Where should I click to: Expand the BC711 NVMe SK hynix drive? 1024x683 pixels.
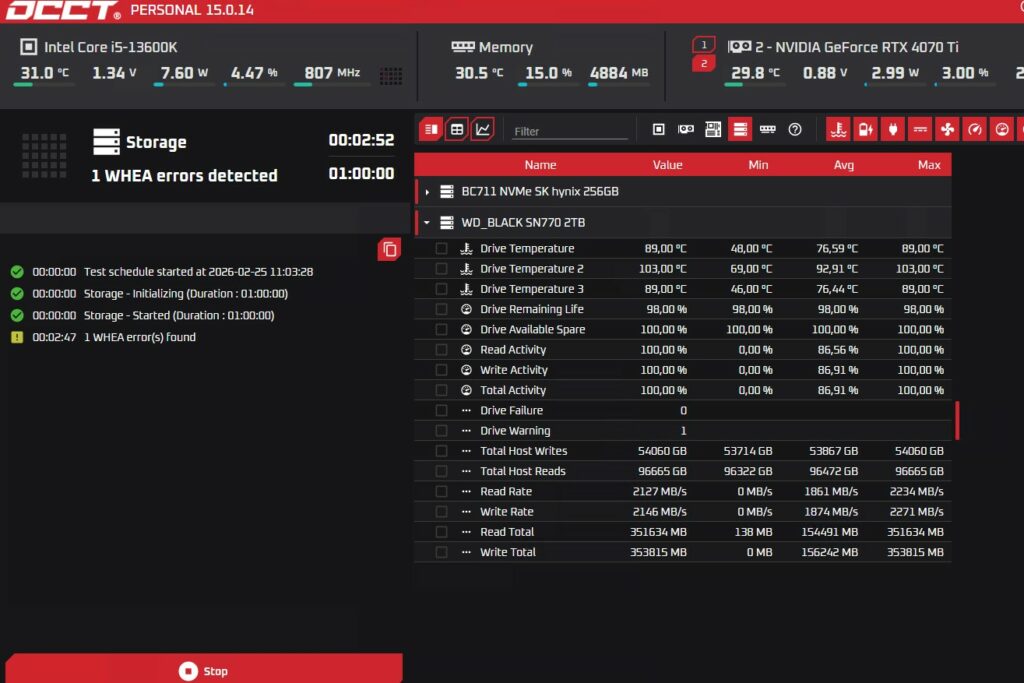(428, 192)
